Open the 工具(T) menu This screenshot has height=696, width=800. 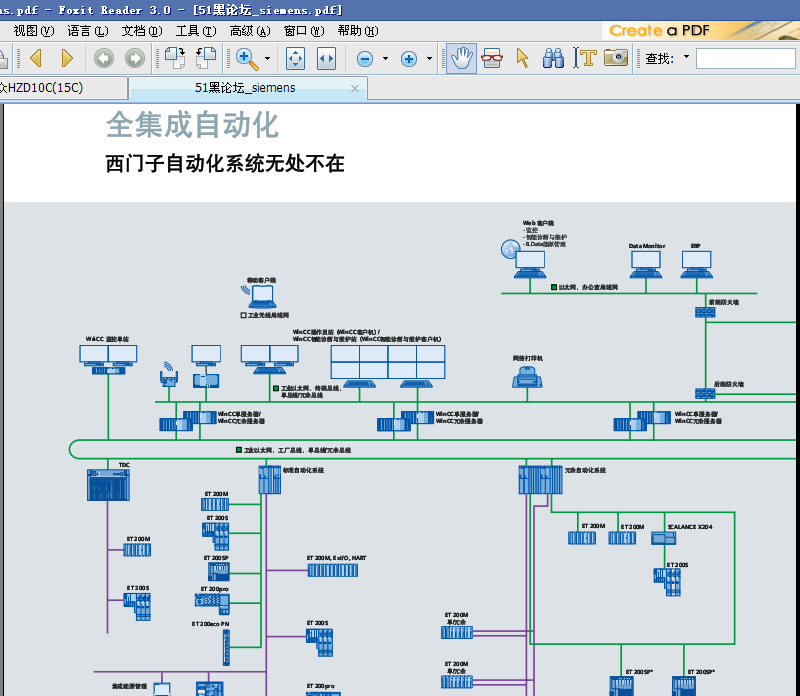[196, 31]
